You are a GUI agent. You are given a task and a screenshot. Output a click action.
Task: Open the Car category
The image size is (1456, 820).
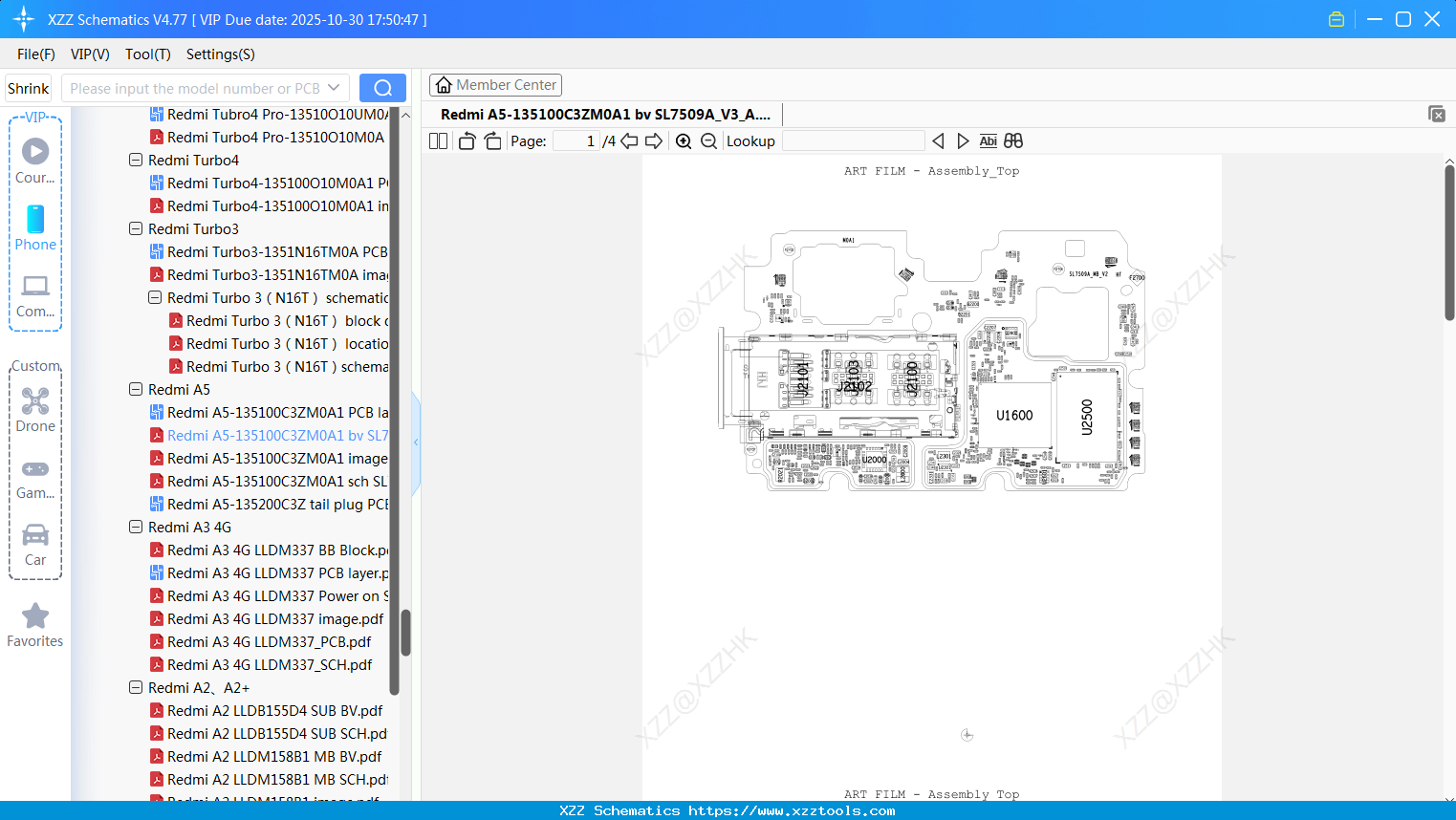[35, 545]
